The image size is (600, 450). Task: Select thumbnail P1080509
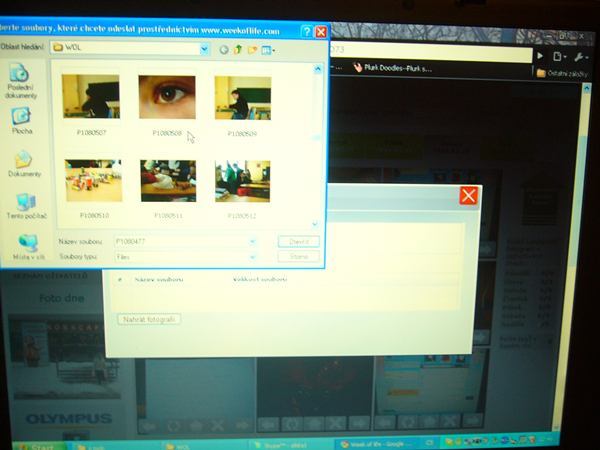click(243, 106)
